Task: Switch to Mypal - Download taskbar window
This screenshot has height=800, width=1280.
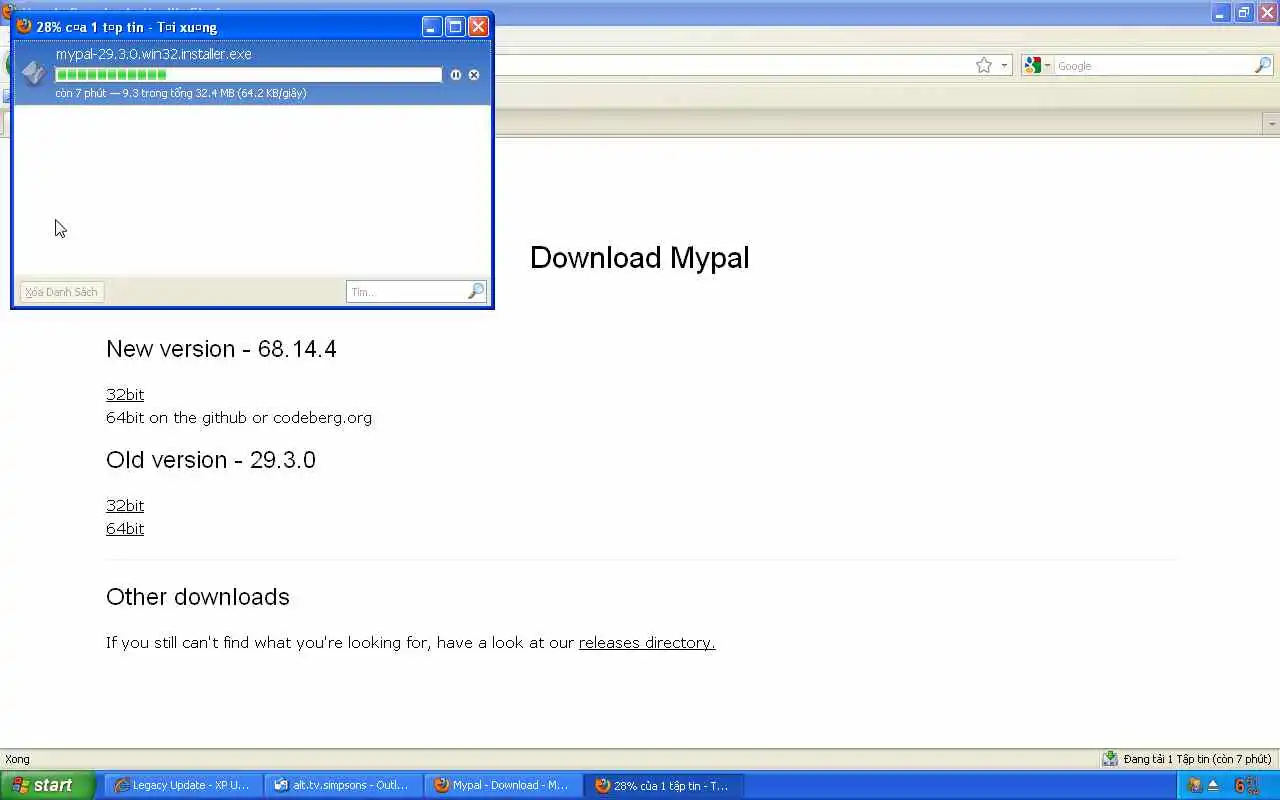Action: (x=503, y=785)
